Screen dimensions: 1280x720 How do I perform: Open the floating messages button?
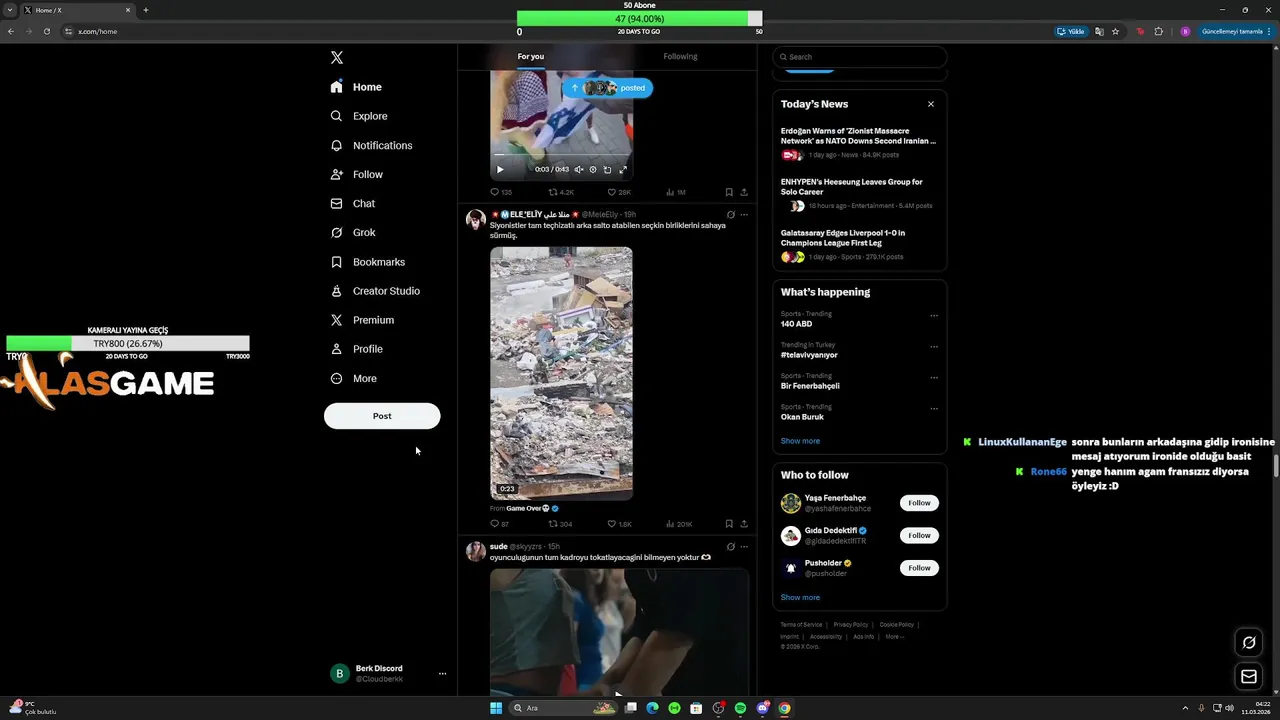coord(1249,677)
